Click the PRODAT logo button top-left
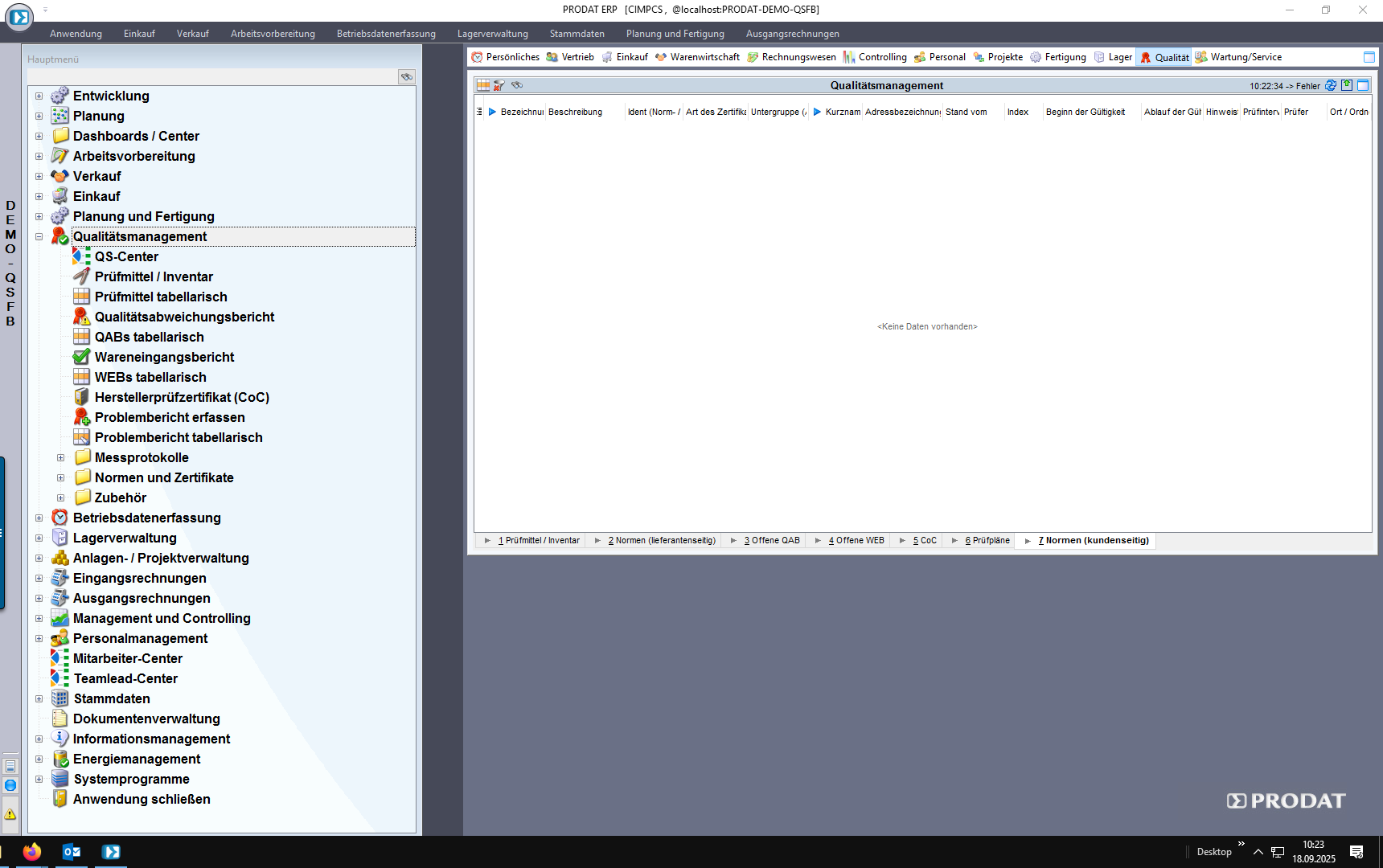The width and height of the screenshot is (1383, 868). pyautogui.click(x=18, y=17)
